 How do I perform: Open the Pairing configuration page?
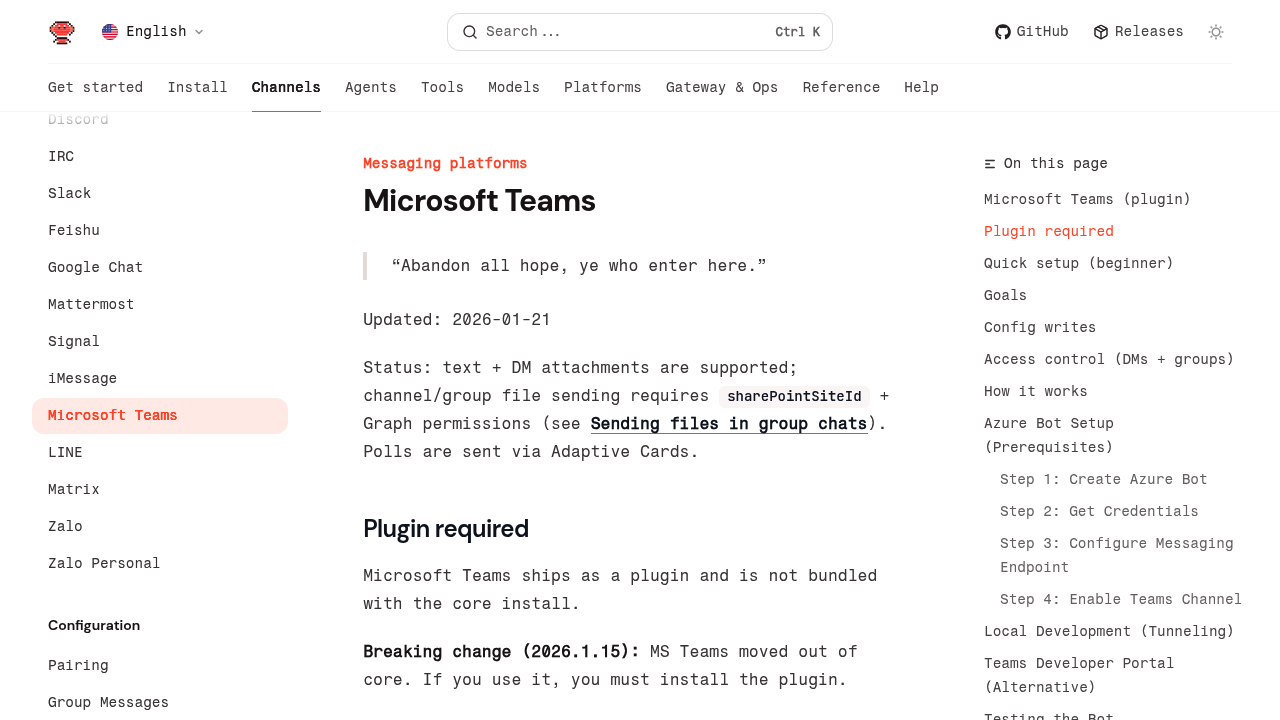(x=78, y=665)
